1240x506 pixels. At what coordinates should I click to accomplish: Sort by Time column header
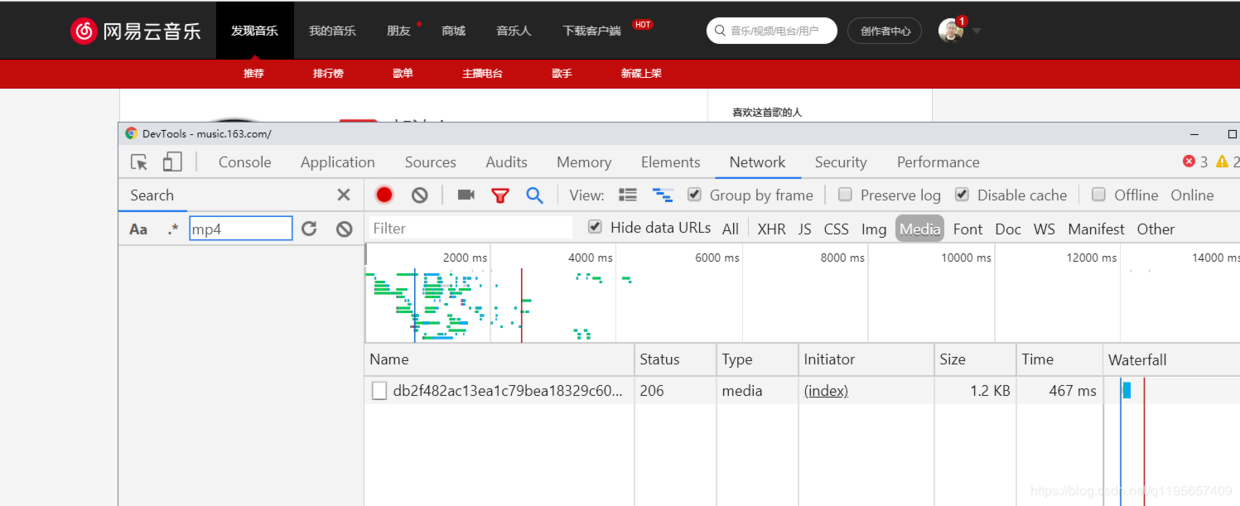1058,359
